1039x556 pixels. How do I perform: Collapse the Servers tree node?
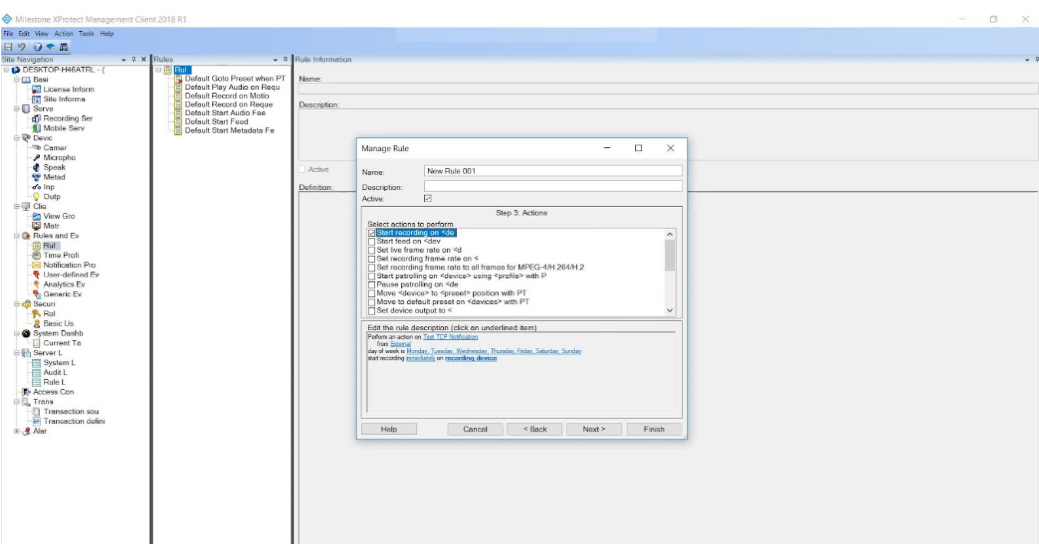coord(17,109)
